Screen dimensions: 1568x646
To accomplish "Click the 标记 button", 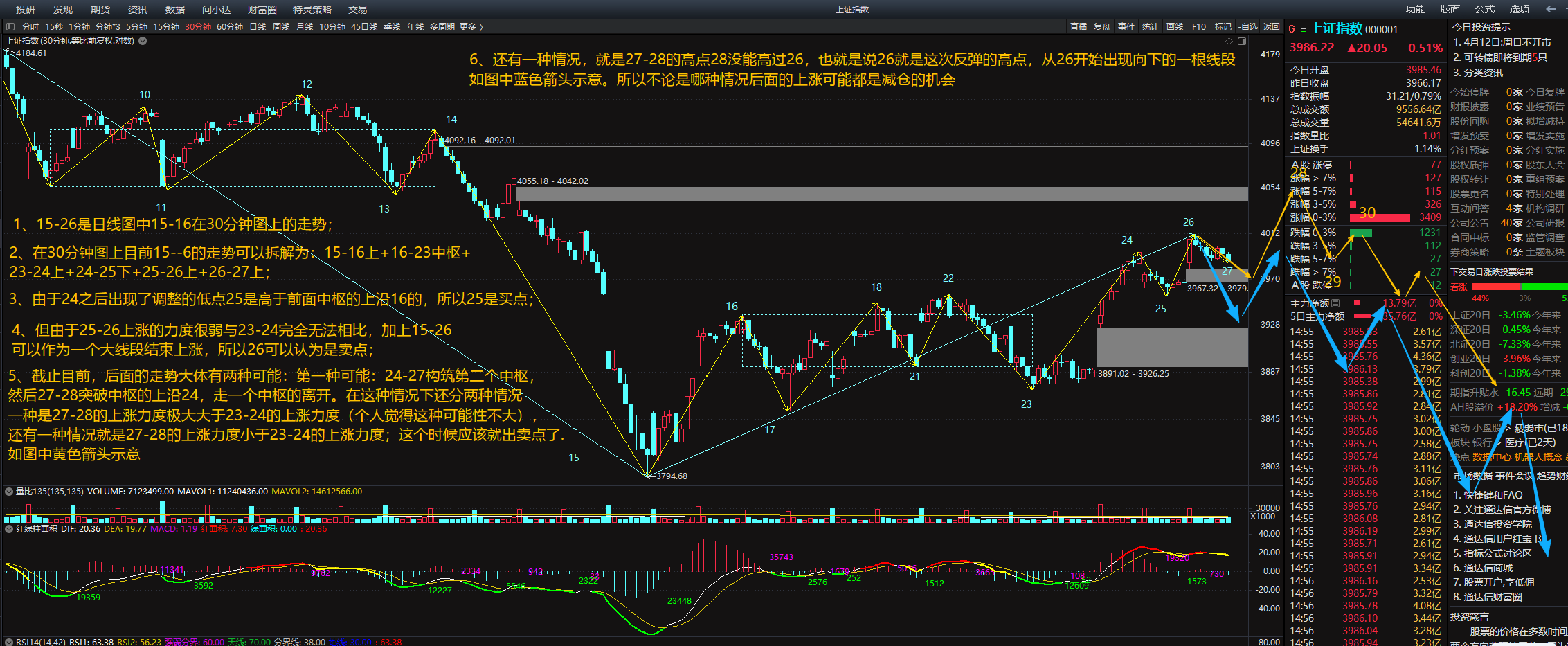I will [x=1223, y=27].
